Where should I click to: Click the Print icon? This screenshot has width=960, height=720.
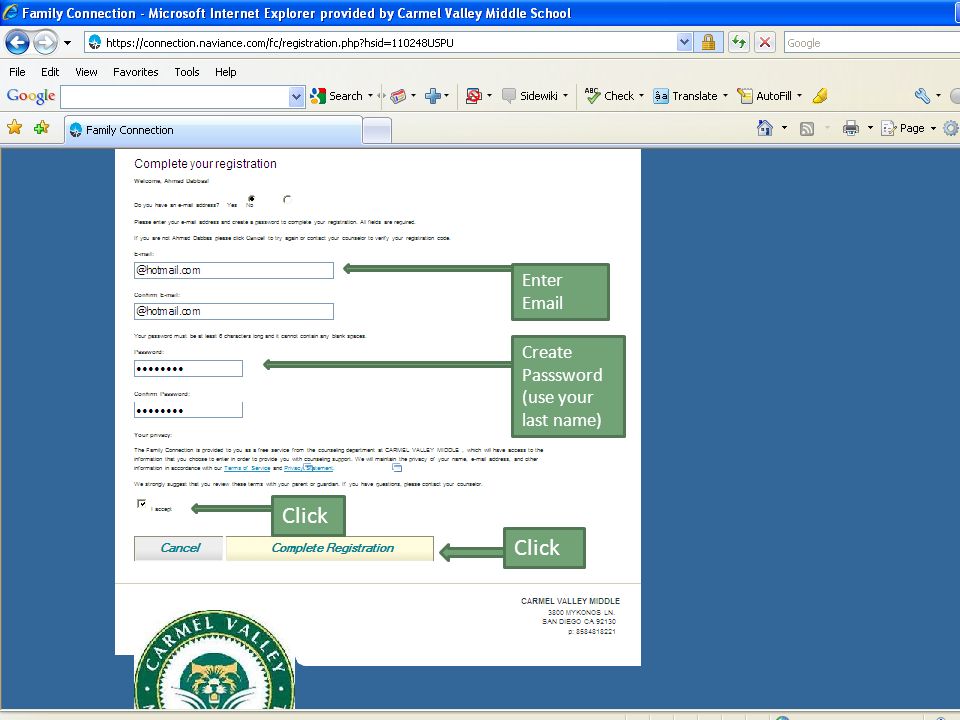(850, 128)
